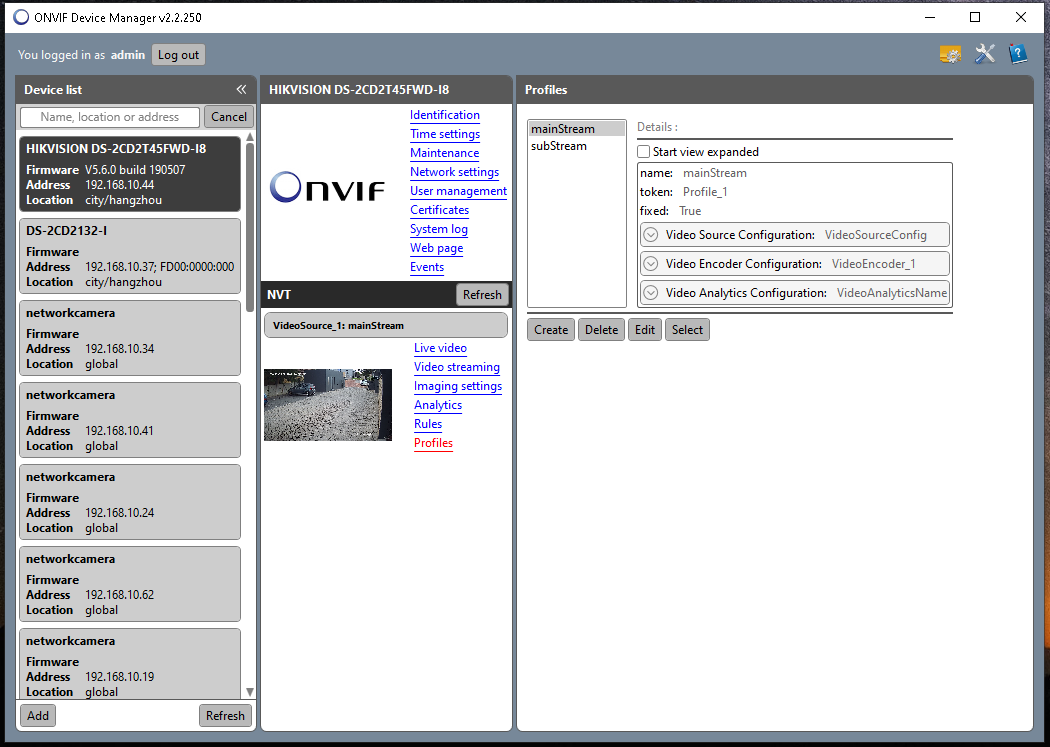The image size is (1050, 747).
Task: Click the camera preview thumbnail
Action: [327, 405]
